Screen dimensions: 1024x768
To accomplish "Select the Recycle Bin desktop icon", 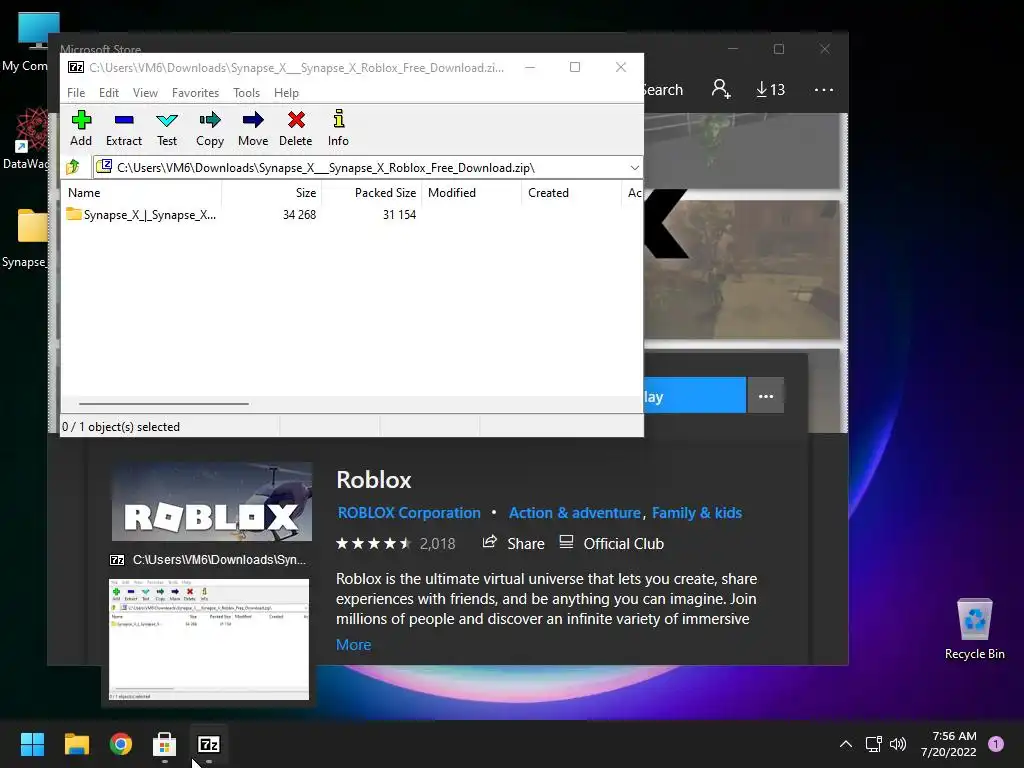I will click(974, 629).
